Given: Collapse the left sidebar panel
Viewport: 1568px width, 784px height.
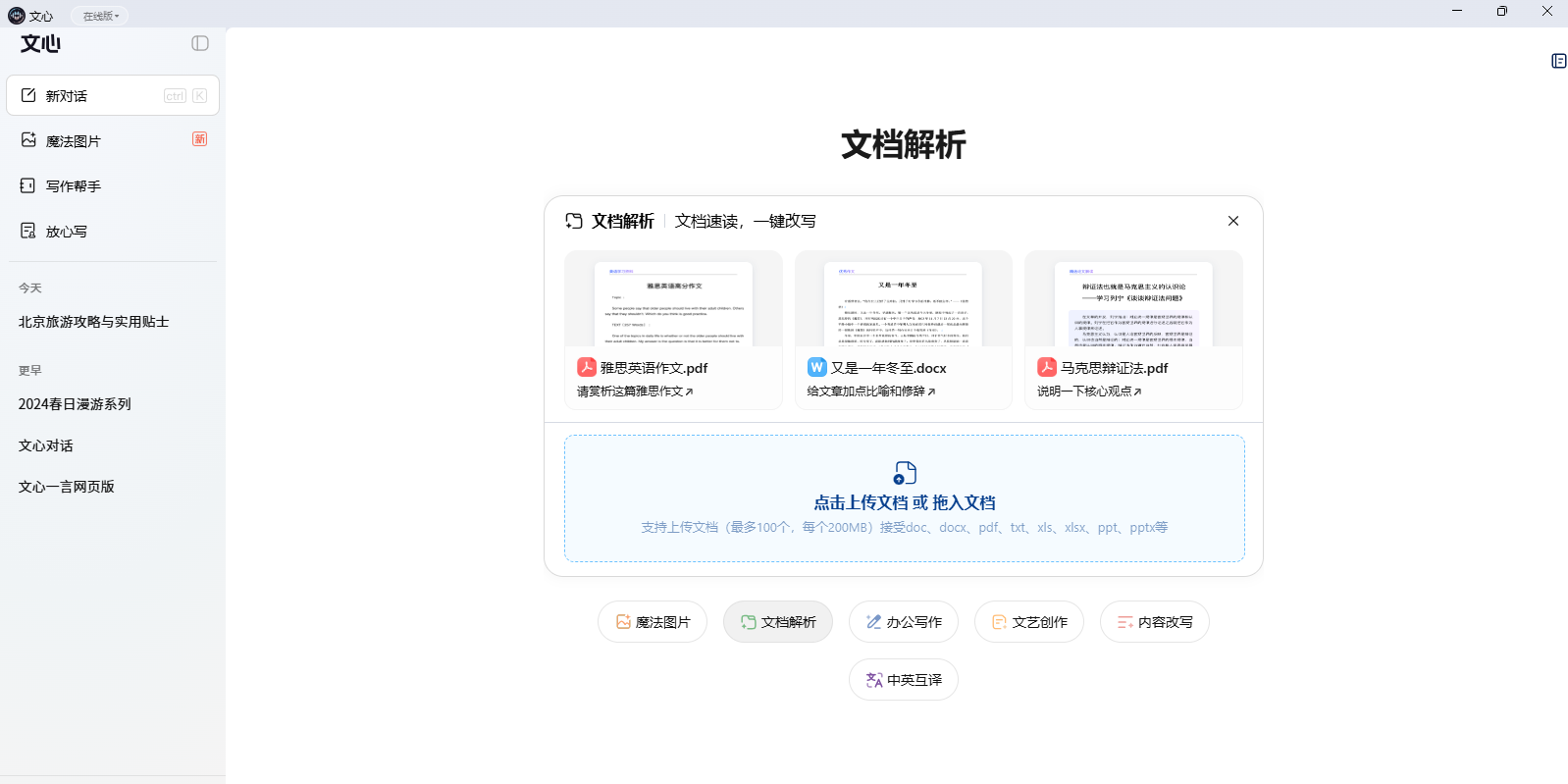Looking at the screenshot, I should click(200, 43).
